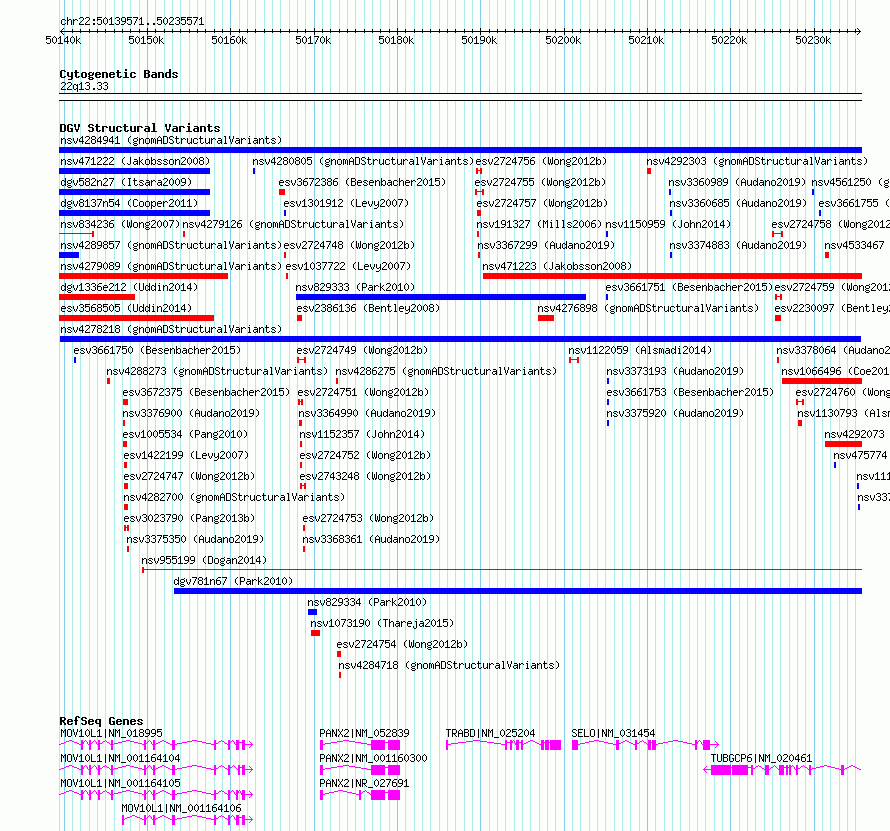Click esv1301912 (Levy2007) variant label
The width and height of the screenshot is (890, 831).
click(346, 203)
